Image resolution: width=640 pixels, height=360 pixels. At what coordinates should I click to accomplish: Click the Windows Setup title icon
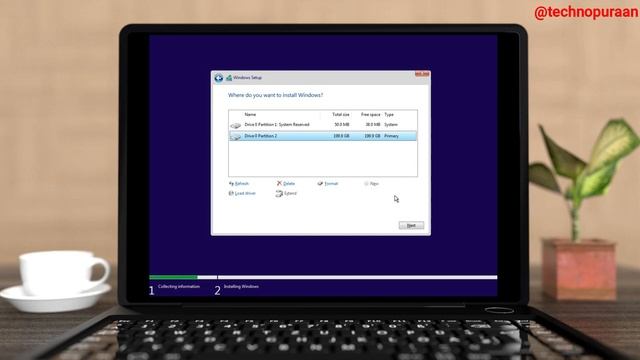pos(229,78)
